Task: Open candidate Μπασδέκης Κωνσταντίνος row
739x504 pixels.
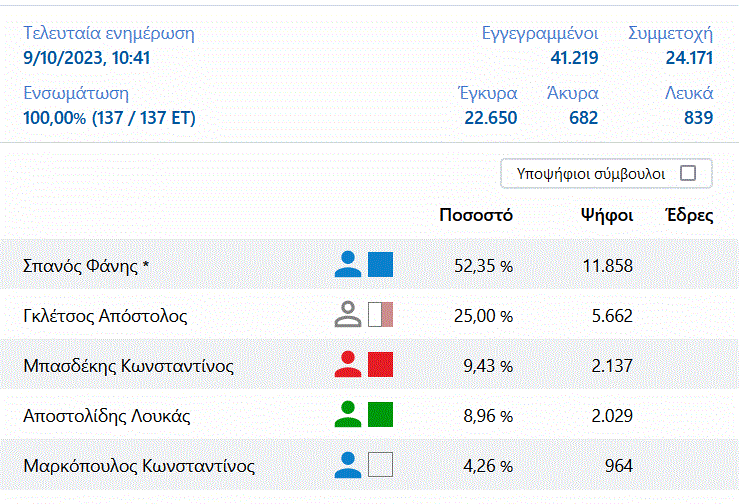Action: tap(128, 366)
